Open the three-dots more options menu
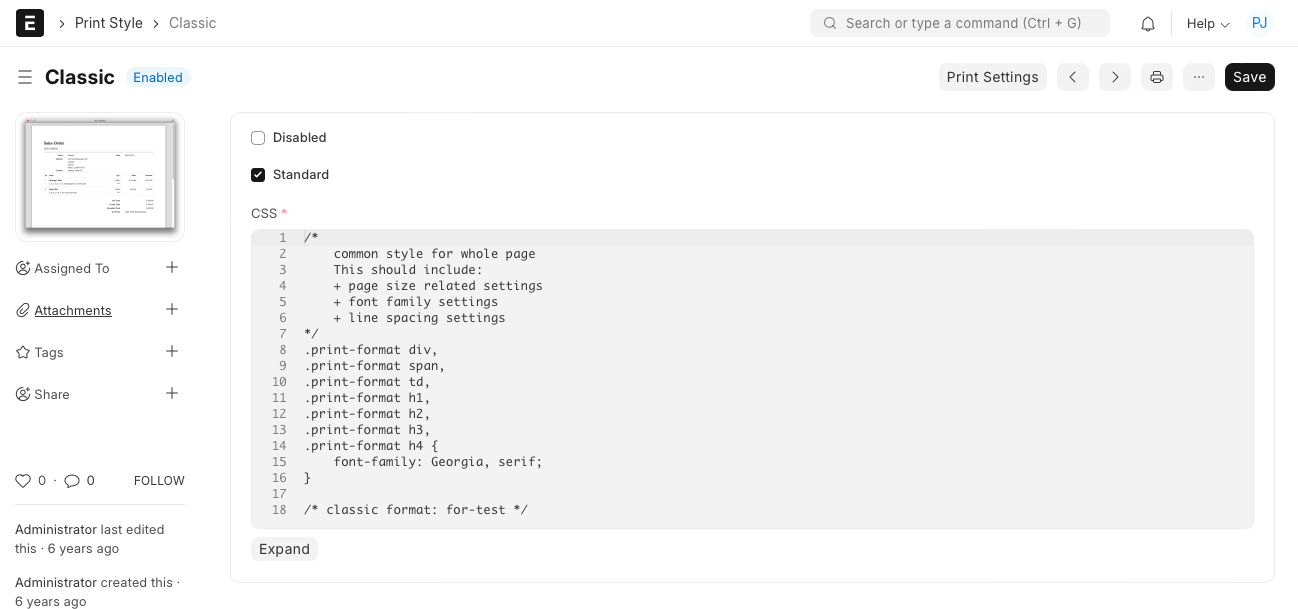 pos(1199,77)
